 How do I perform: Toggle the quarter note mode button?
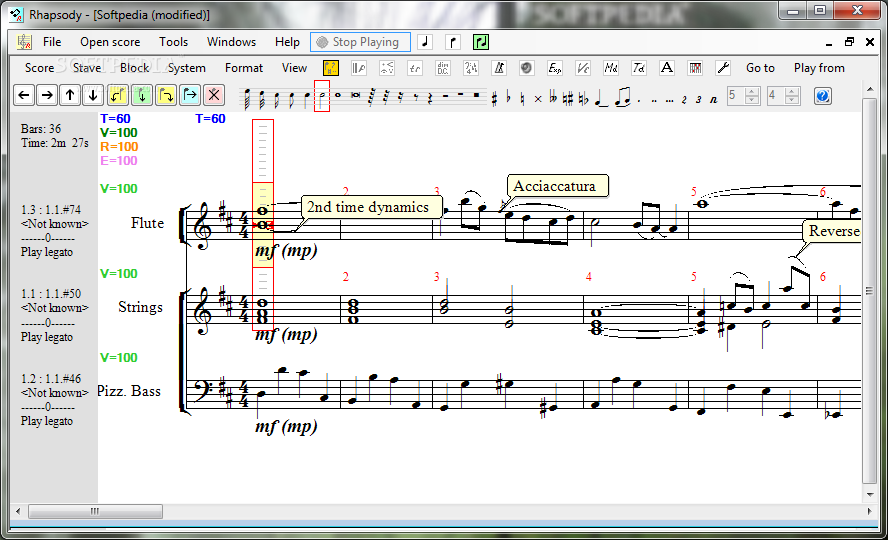click(425, 42)
